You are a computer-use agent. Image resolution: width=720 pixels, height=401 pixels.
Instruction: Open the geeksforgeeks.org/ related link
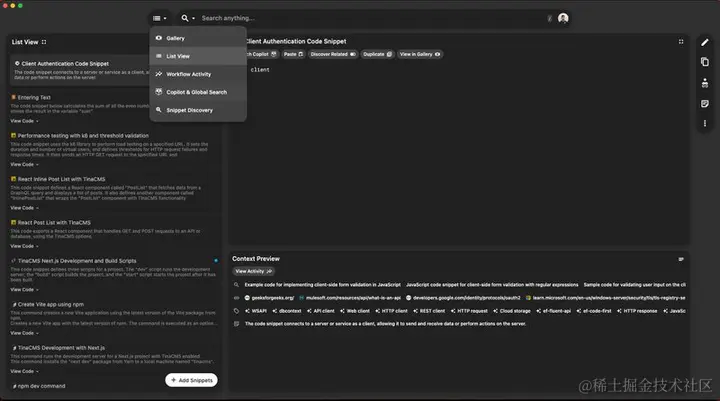coord(269,298)
